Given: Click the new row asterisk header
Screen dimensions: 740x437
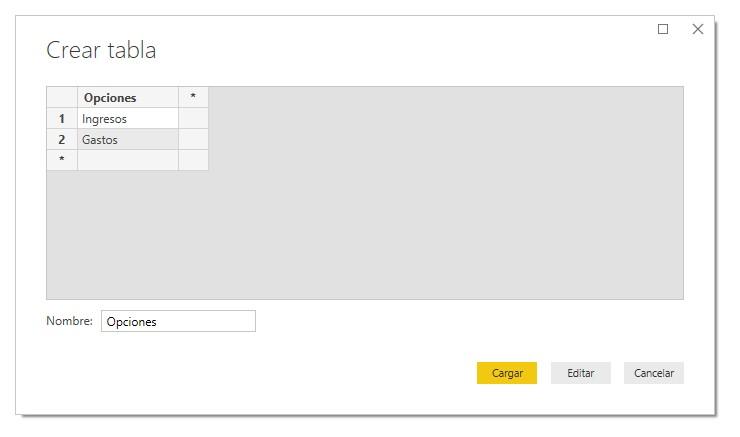Looking at the screenshot, I should point(62,160).
